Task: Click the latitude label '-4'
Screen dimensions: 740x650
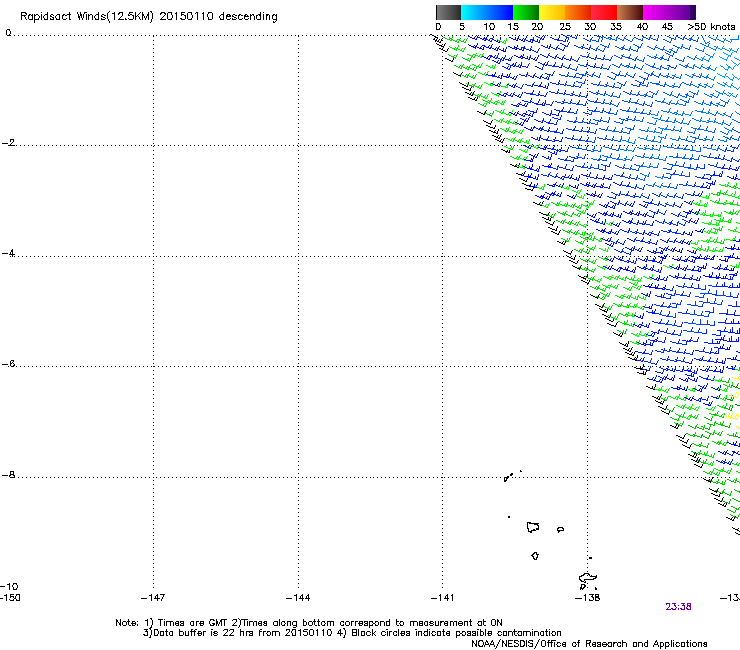Action: (8, 253)
